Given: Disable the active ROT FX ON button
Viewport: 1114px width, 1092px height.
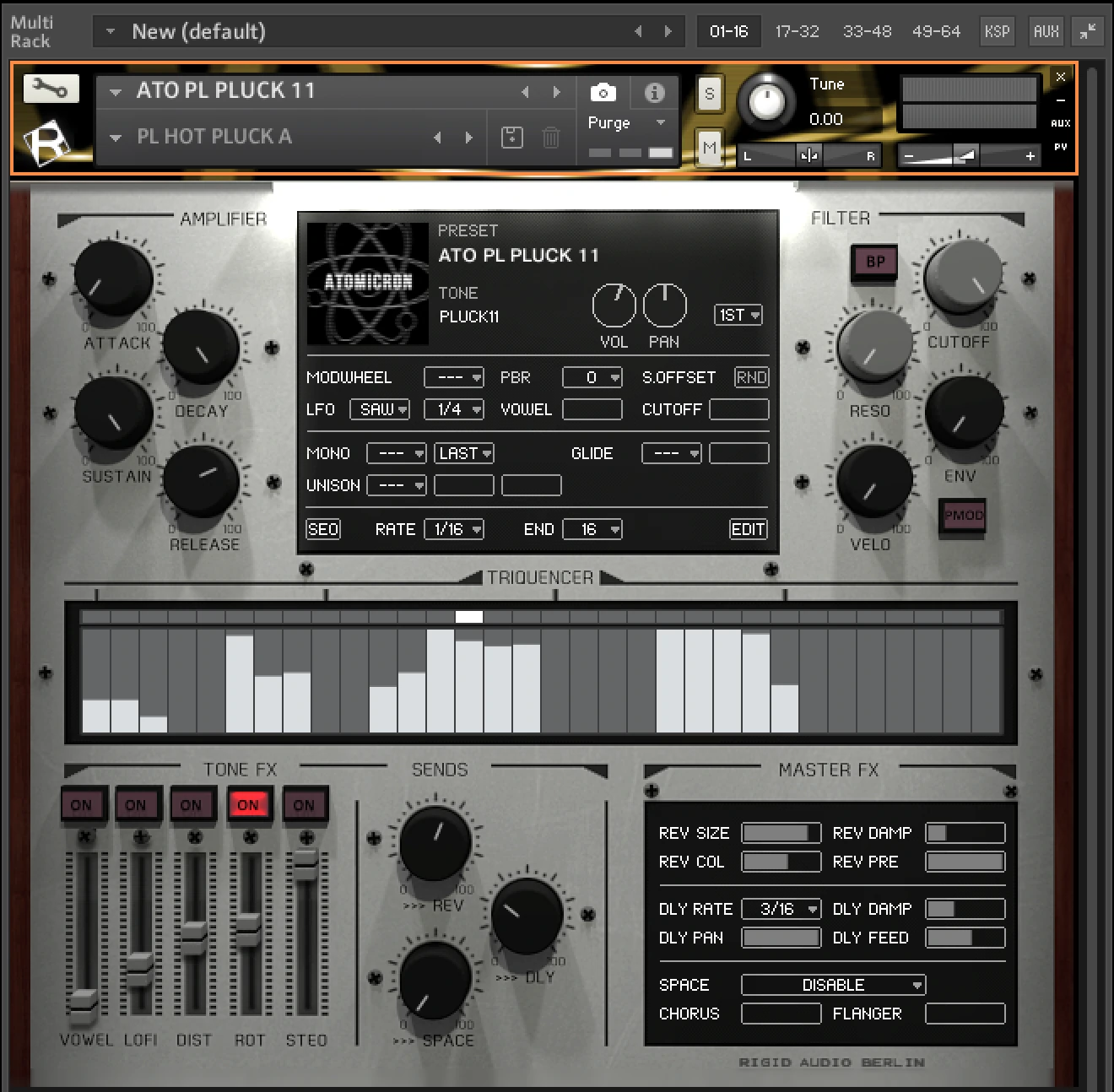Looking at the screenshot, I should (248, 805).
